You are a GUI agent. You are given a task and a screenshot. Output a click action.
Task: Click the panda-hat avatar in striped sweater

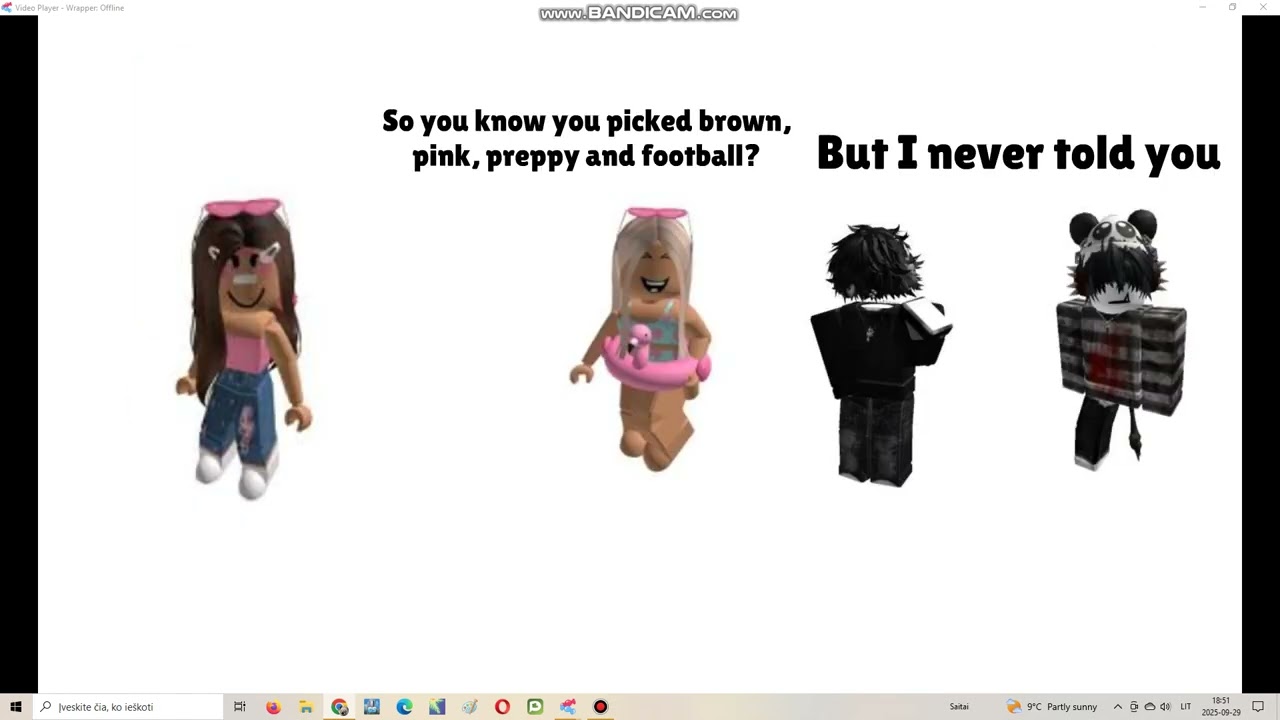click(1121, 339)
